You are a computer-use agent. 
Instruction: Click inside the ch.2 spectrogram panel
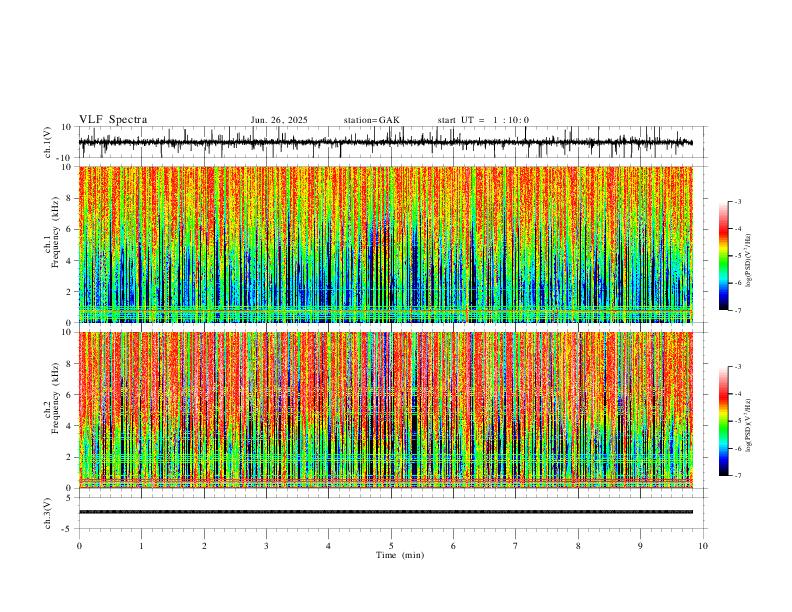coord(385,410)
